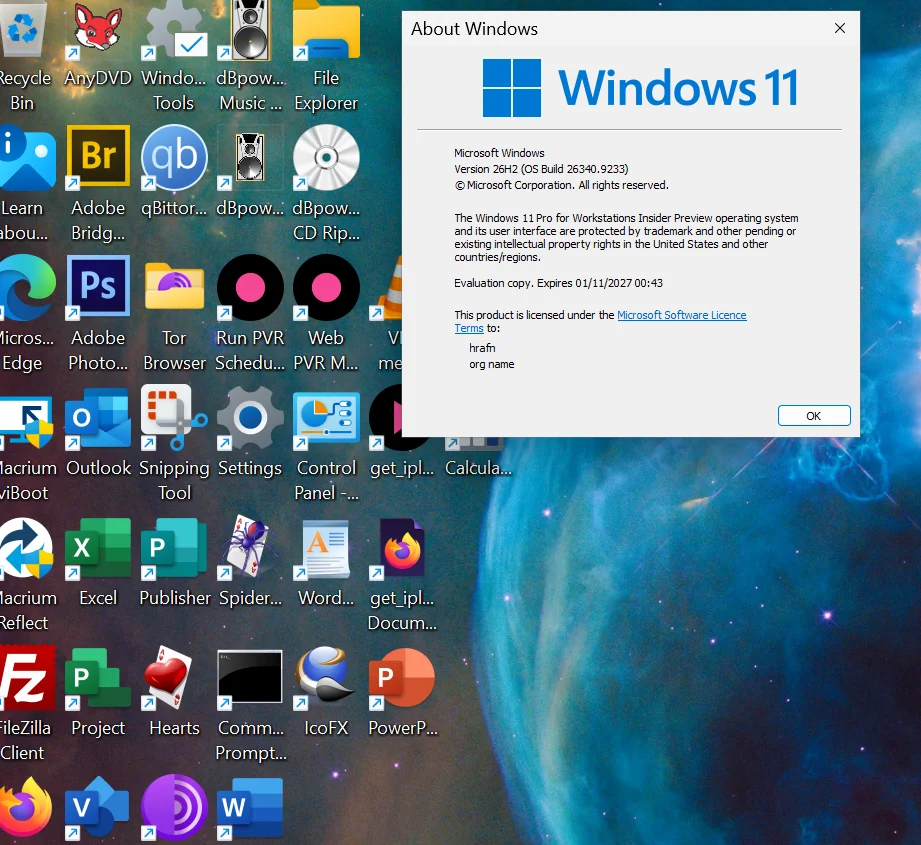921x845 pixels.
Task: Click OK in About Windows dialog
Action: click(x=814, y=416)
